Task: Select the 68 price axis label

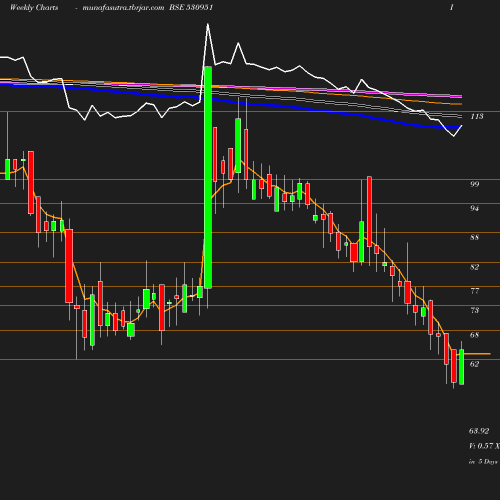Action: coord(474,335)
